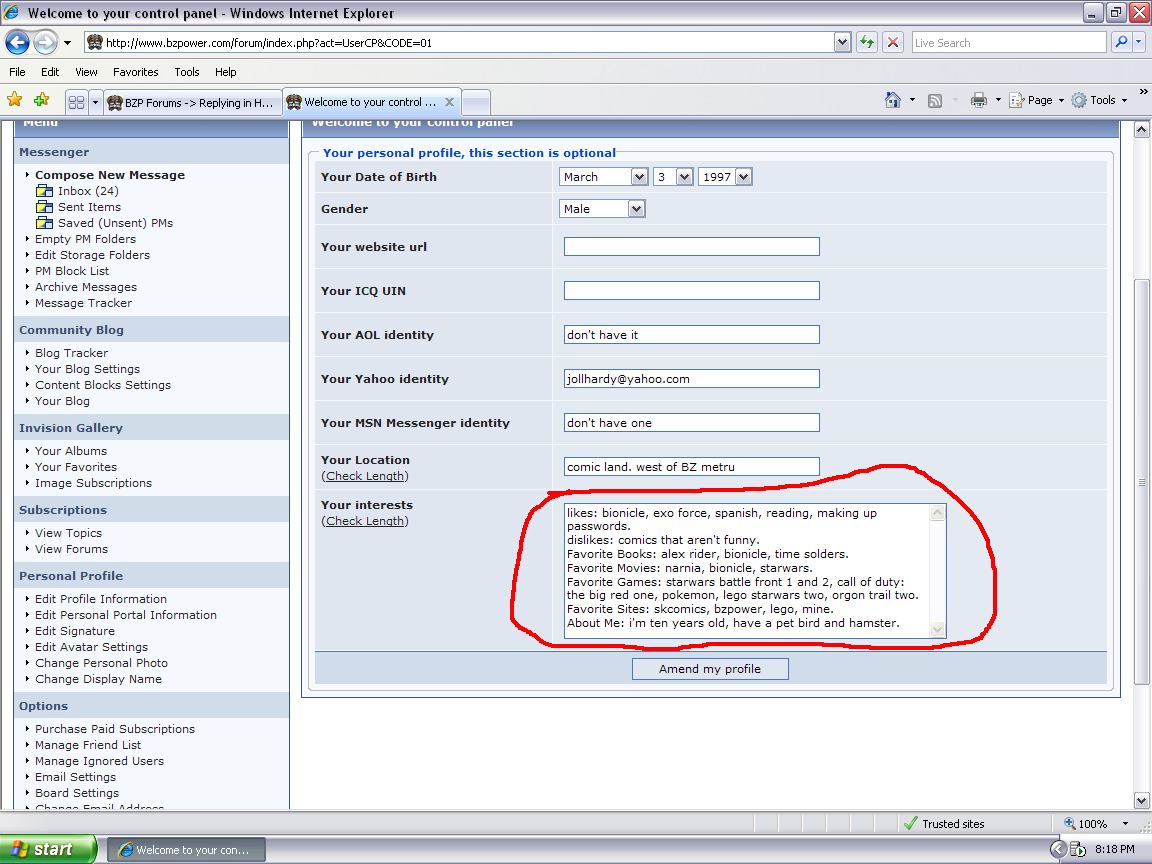Click page scrollbar up arrow
The width and height of the screenshot is (1152, 864).
[1141, 129]
